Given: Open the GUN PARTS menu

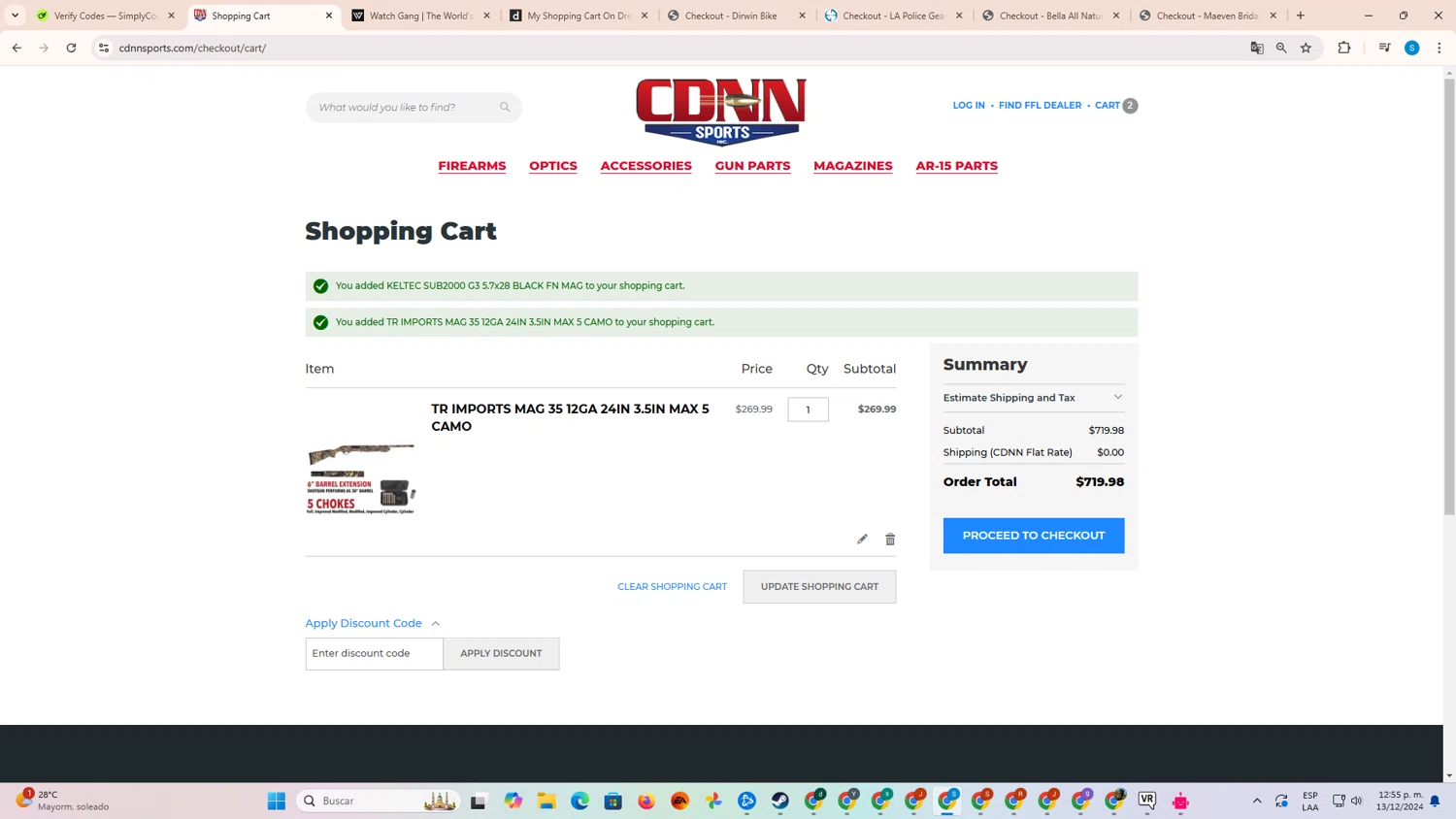Looking at the screenshot, I should pyautogui.click(x=752, y=166).
